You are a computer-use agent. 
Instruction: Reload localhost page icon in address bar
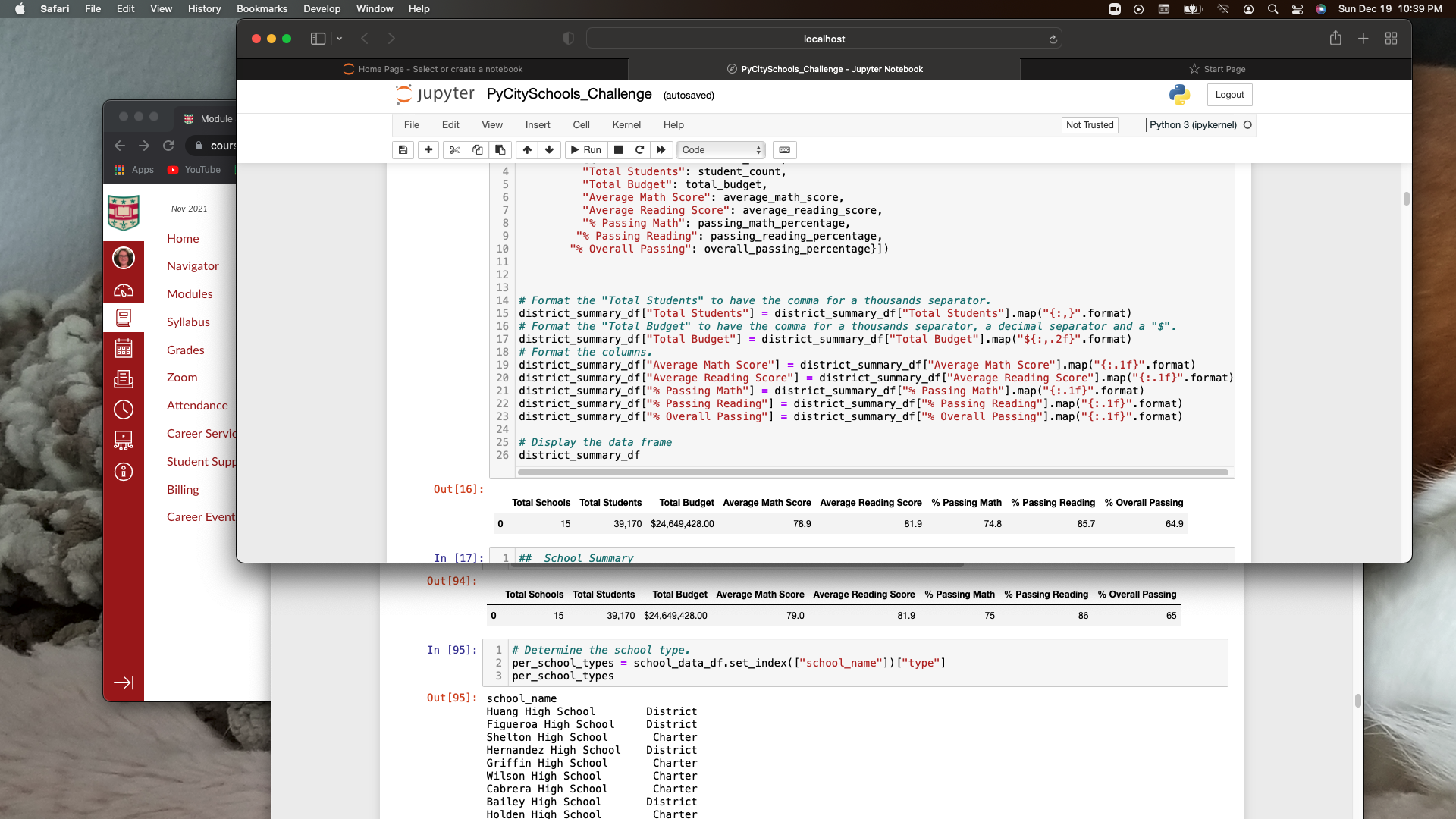click(x=1053, y=39)
